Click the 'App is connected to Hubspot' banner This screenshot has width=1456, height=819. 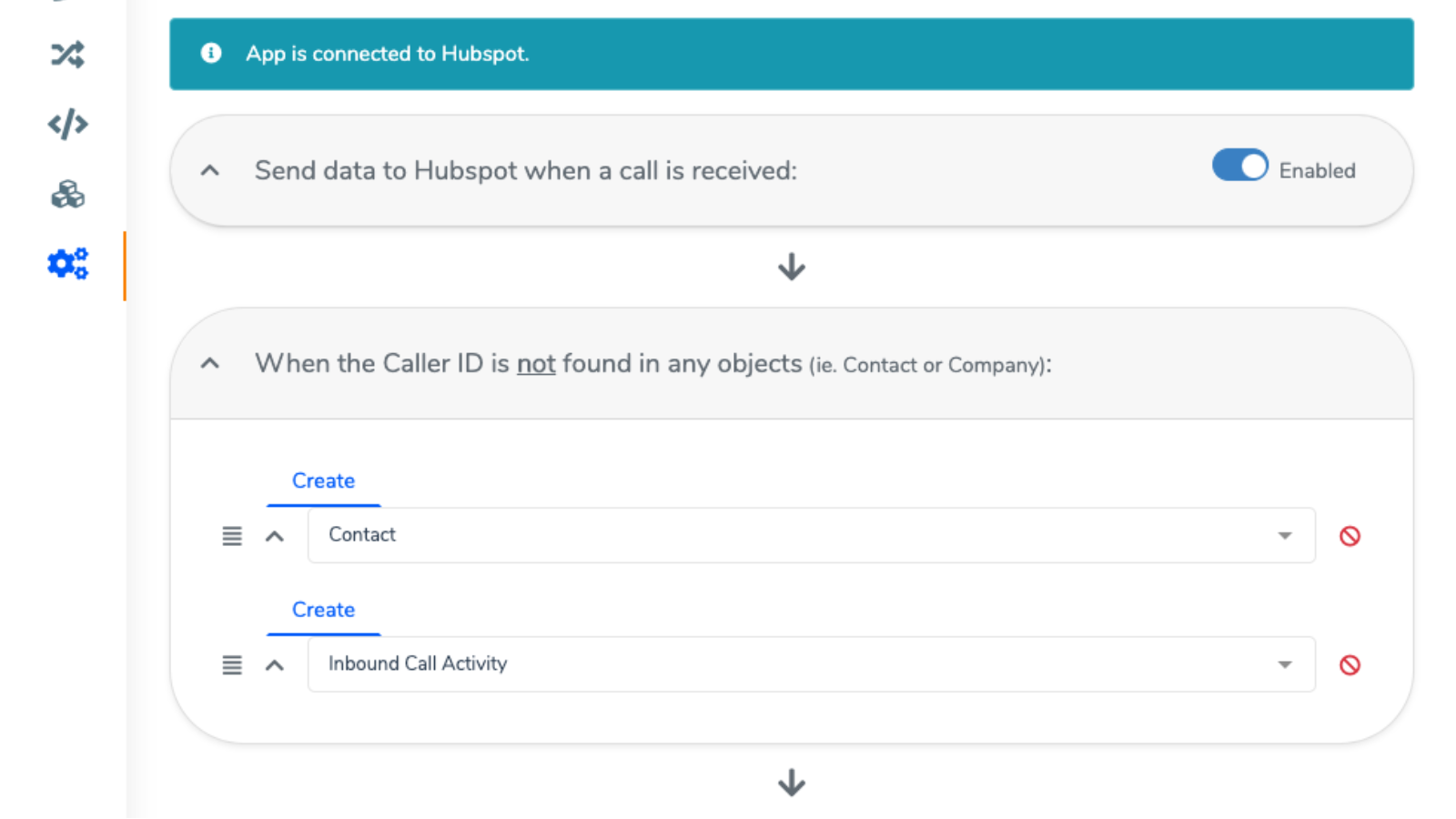tap(791, 54)
